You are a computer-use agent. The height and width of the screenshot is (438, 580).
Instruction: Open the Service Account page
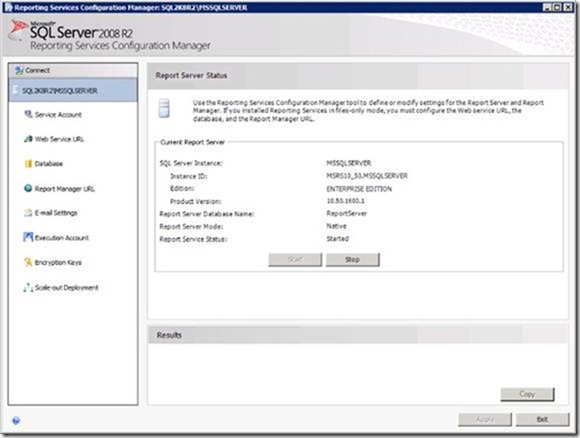pos(58,115)
